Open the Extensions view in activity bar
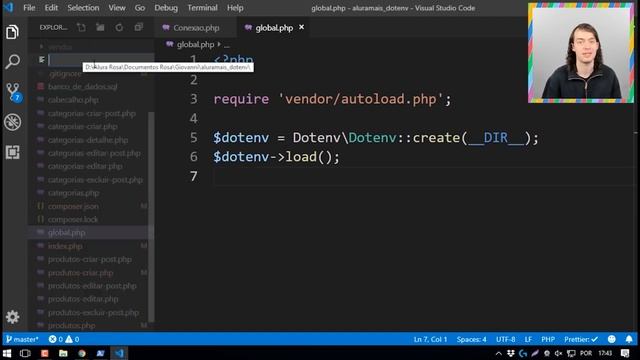This screenshot has height=360, width=640. click(x=12, y=152)
